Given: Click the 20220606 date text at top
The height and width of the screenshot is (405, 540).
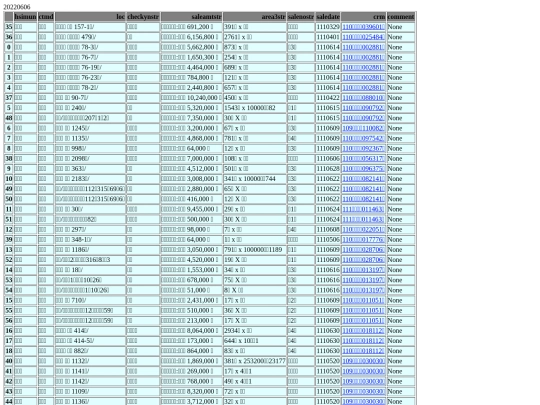Looking at the screenshot, I should [x=17, y=7].
